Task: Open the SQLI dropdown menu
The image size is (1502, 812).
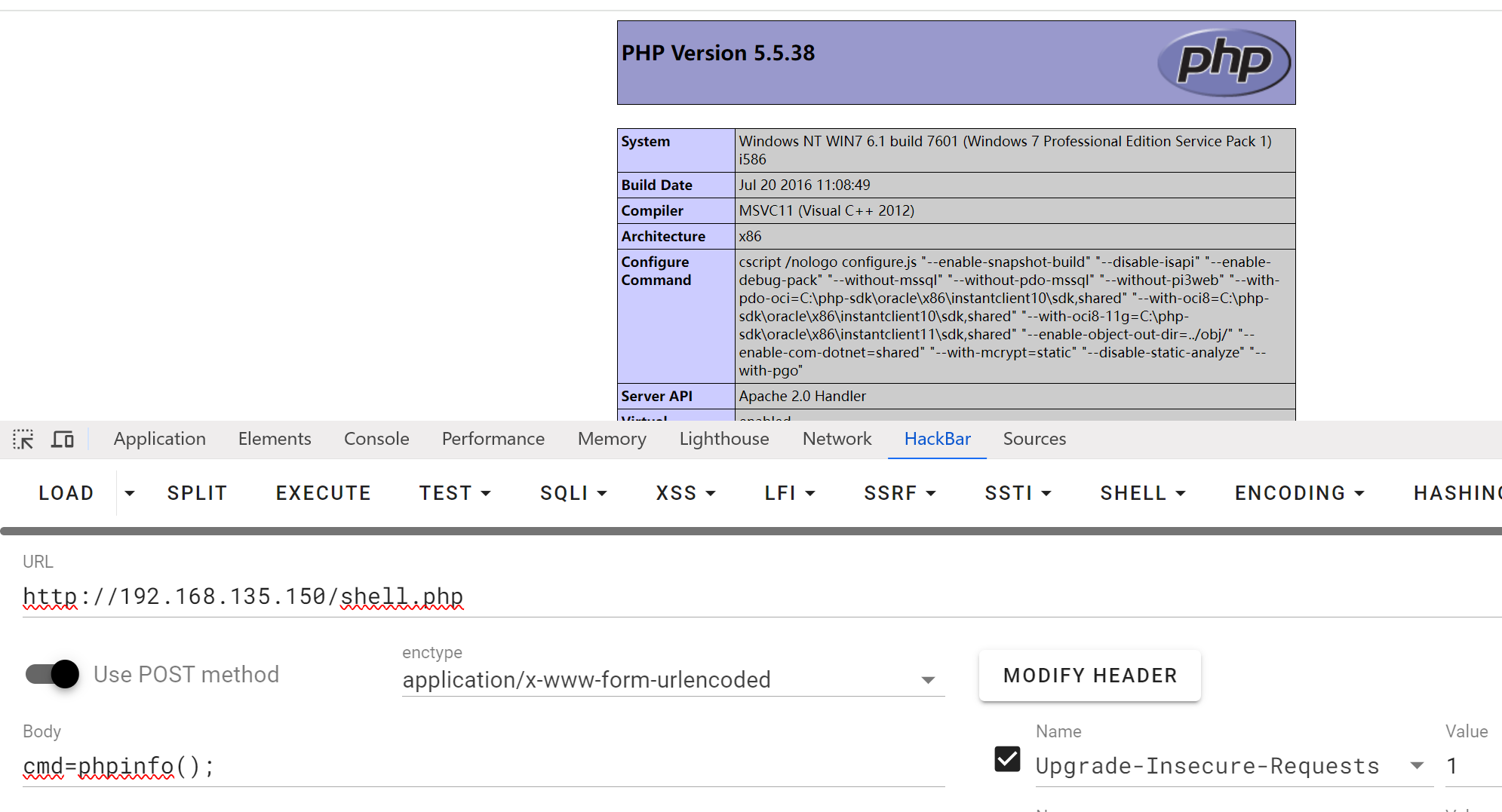Action: tap(573, 493)
